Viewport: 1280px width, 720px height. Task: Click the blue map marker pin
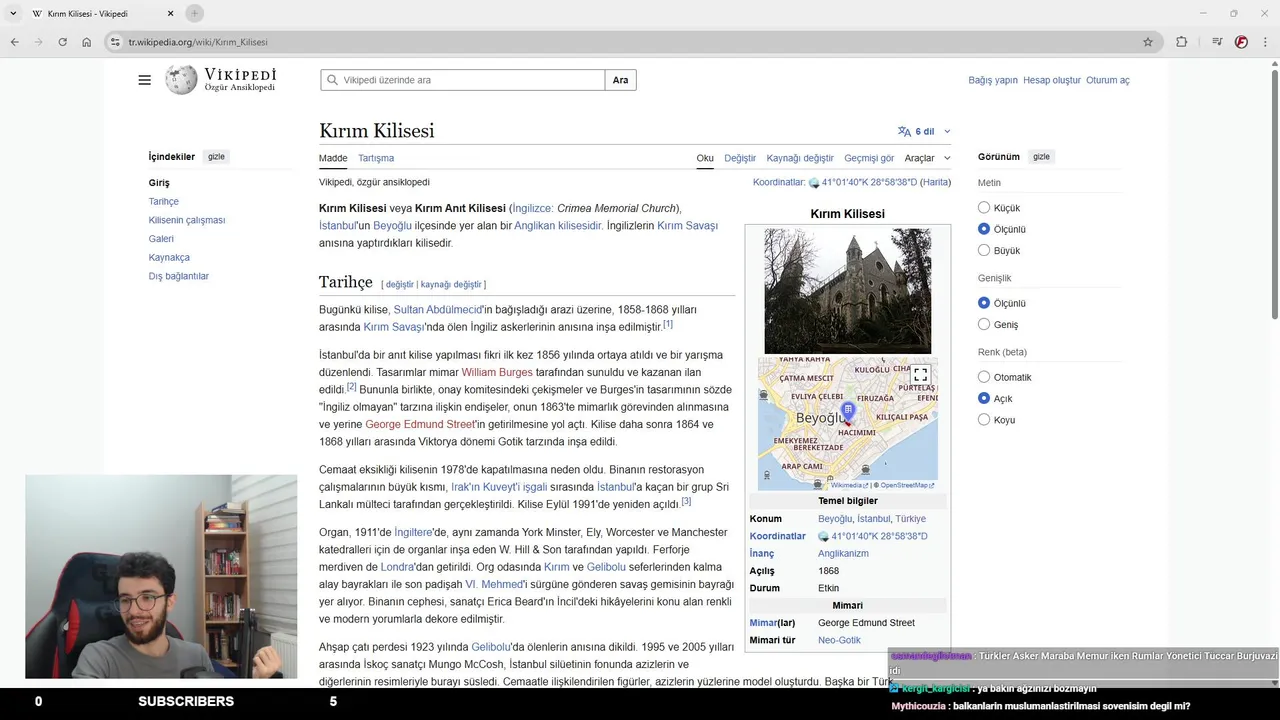pyautogui.click(x=848, y=410)
